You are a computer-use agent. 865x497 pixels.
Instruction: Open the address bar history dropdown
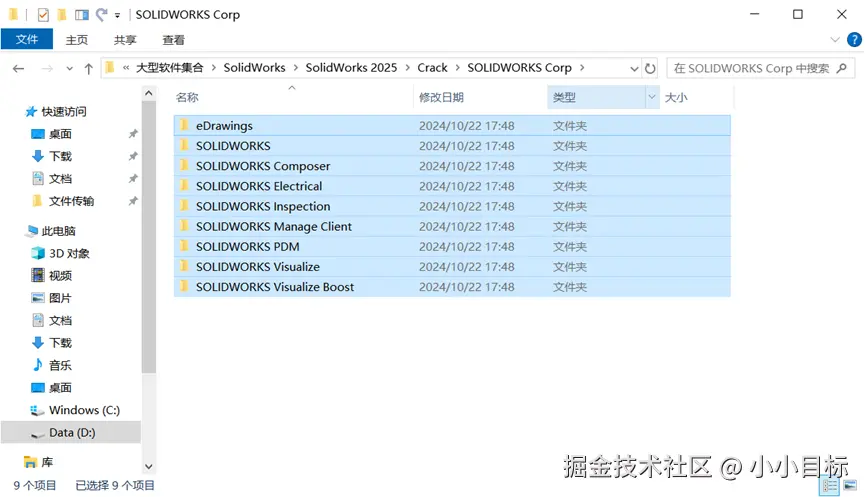click(x=634, y=68)
